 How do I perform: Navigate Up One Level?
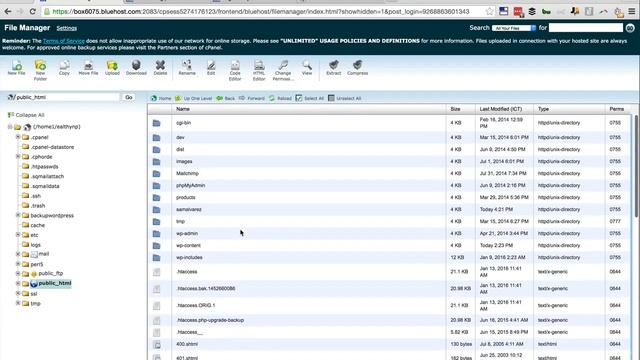click(193, 98)
